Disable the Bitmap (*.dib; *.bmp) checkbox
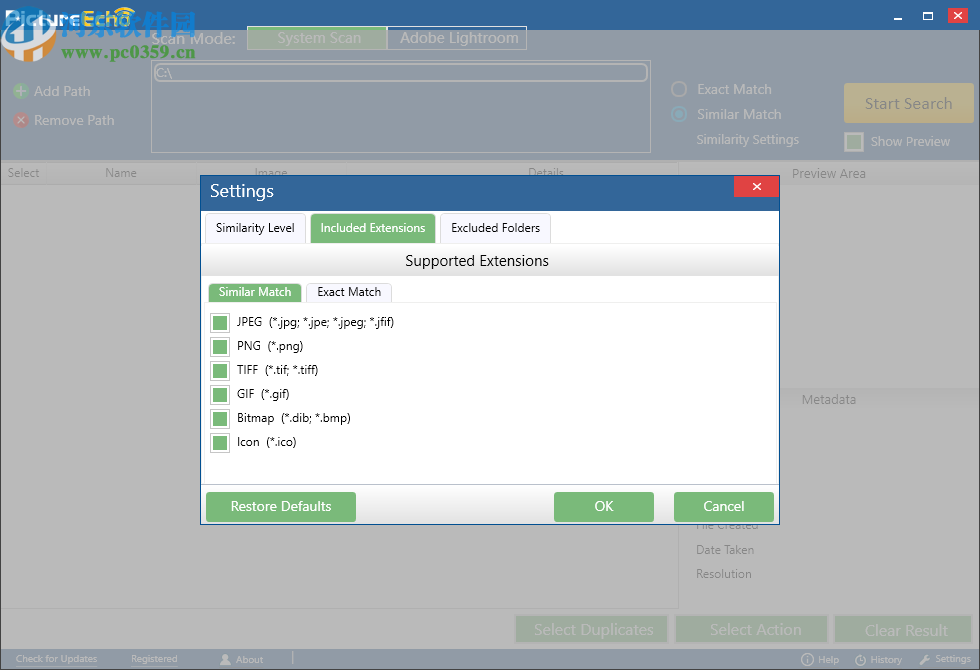Image resolution: width=980 pixels, height=670 pixels. point(220,418)
